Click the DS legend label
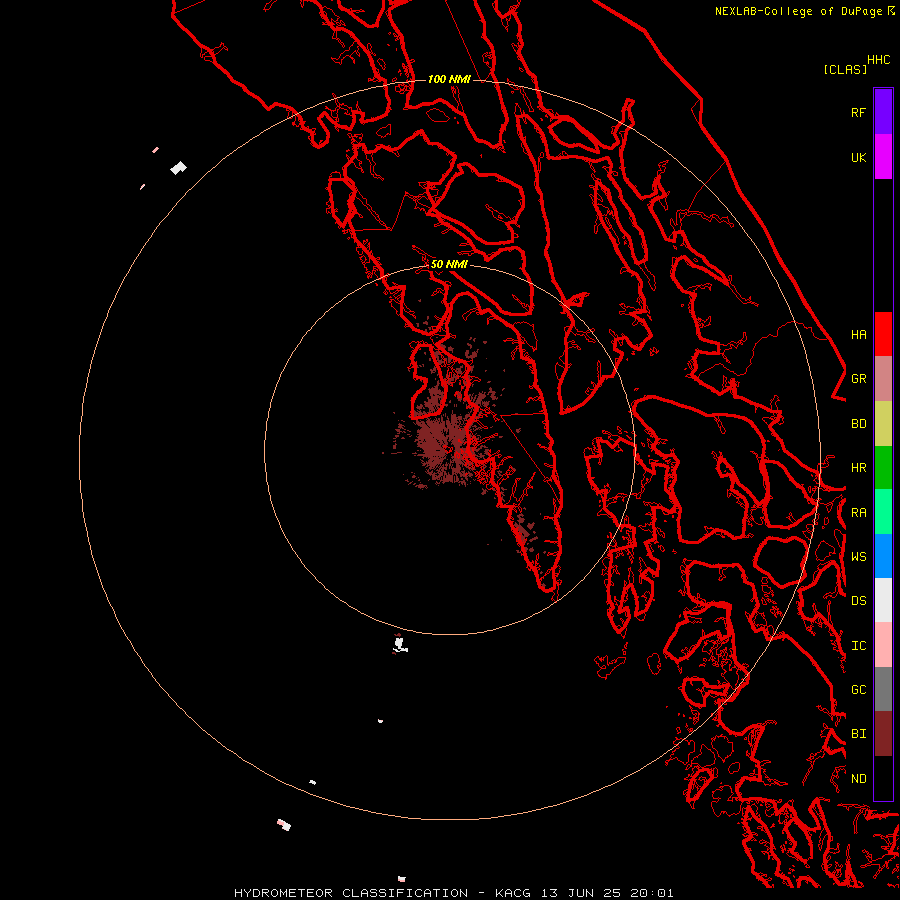 pyautogui.click(x=858, y=600)
